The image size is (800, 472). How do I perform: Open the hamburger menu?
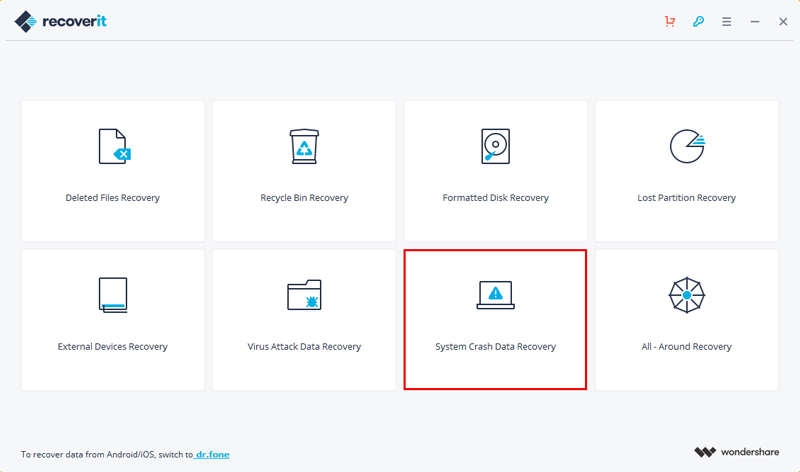click(x=727, y=21)
